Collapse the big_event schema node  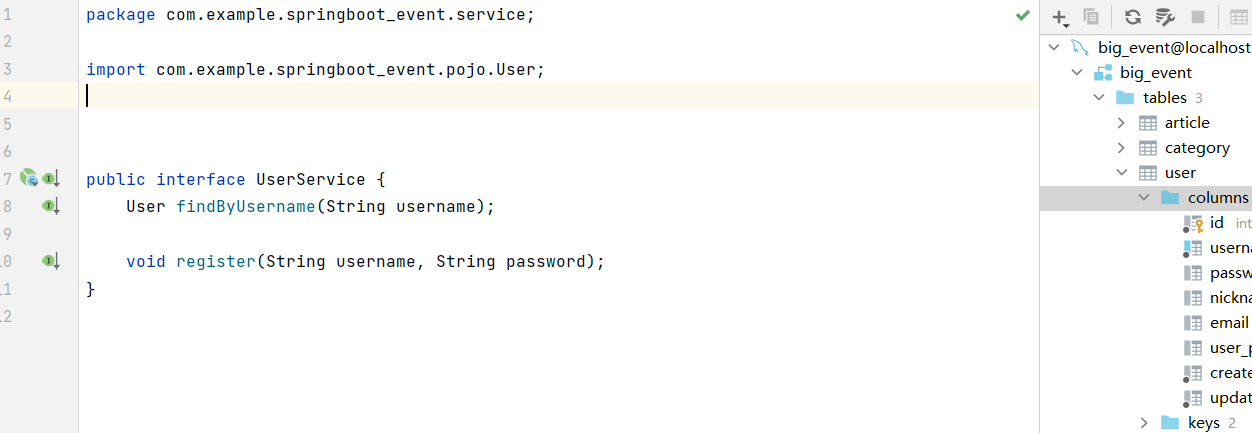click(1076, 72)
